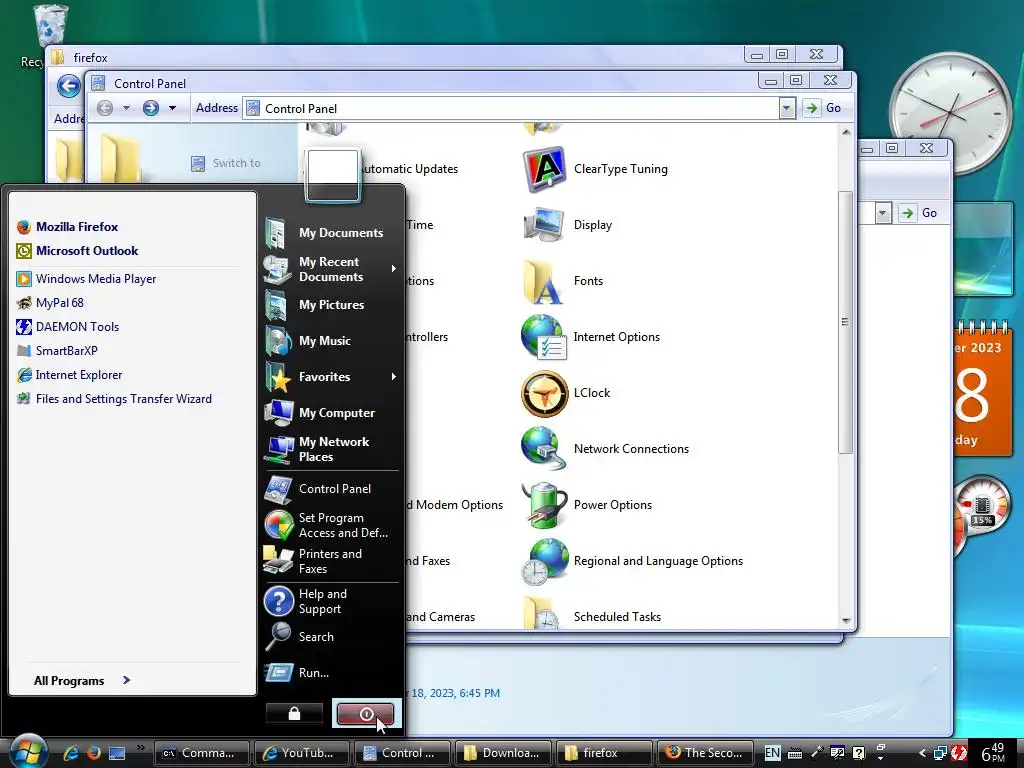Open Internet Explorer from Start menu list

coord(69,375)
